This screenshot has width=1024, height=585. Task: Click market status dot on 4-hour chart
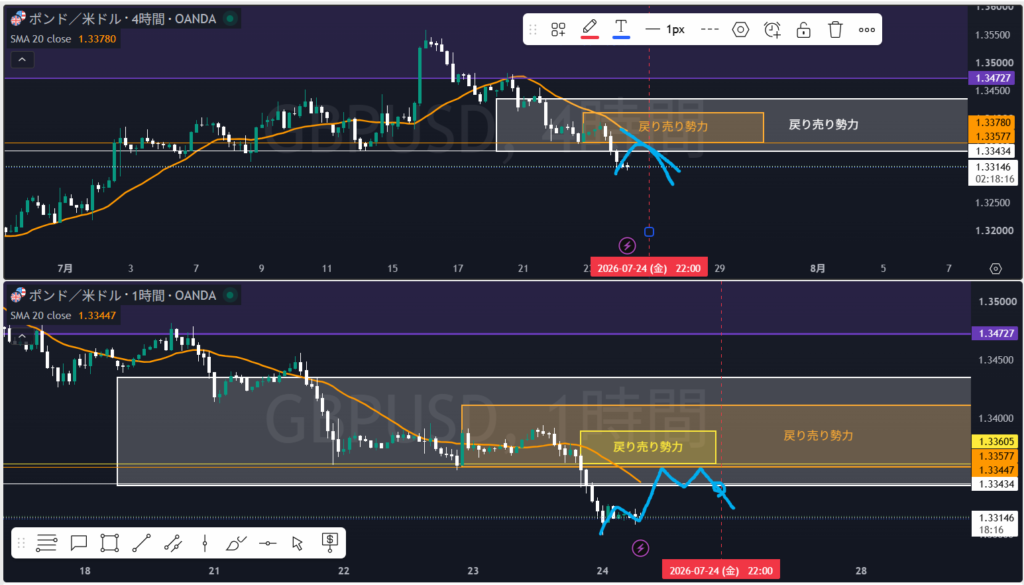[x=230, y=19]
